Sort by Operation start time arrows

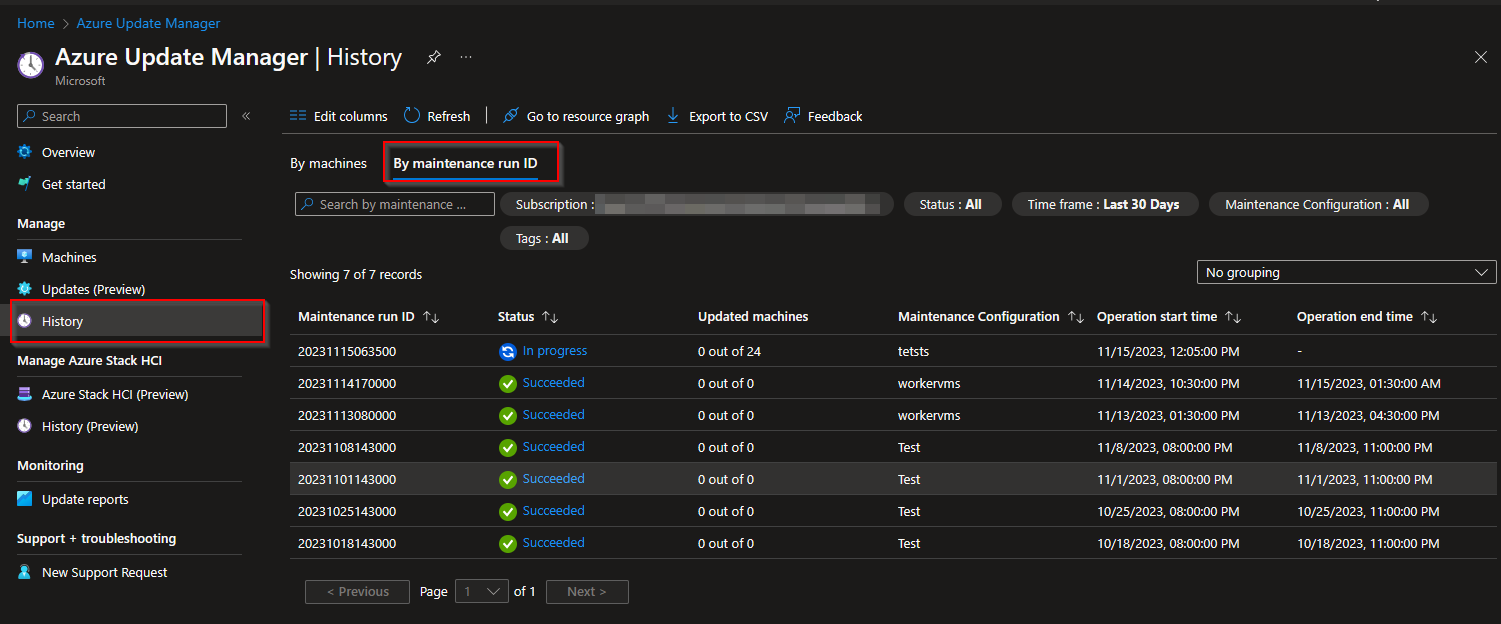(x=1233, y=317)
